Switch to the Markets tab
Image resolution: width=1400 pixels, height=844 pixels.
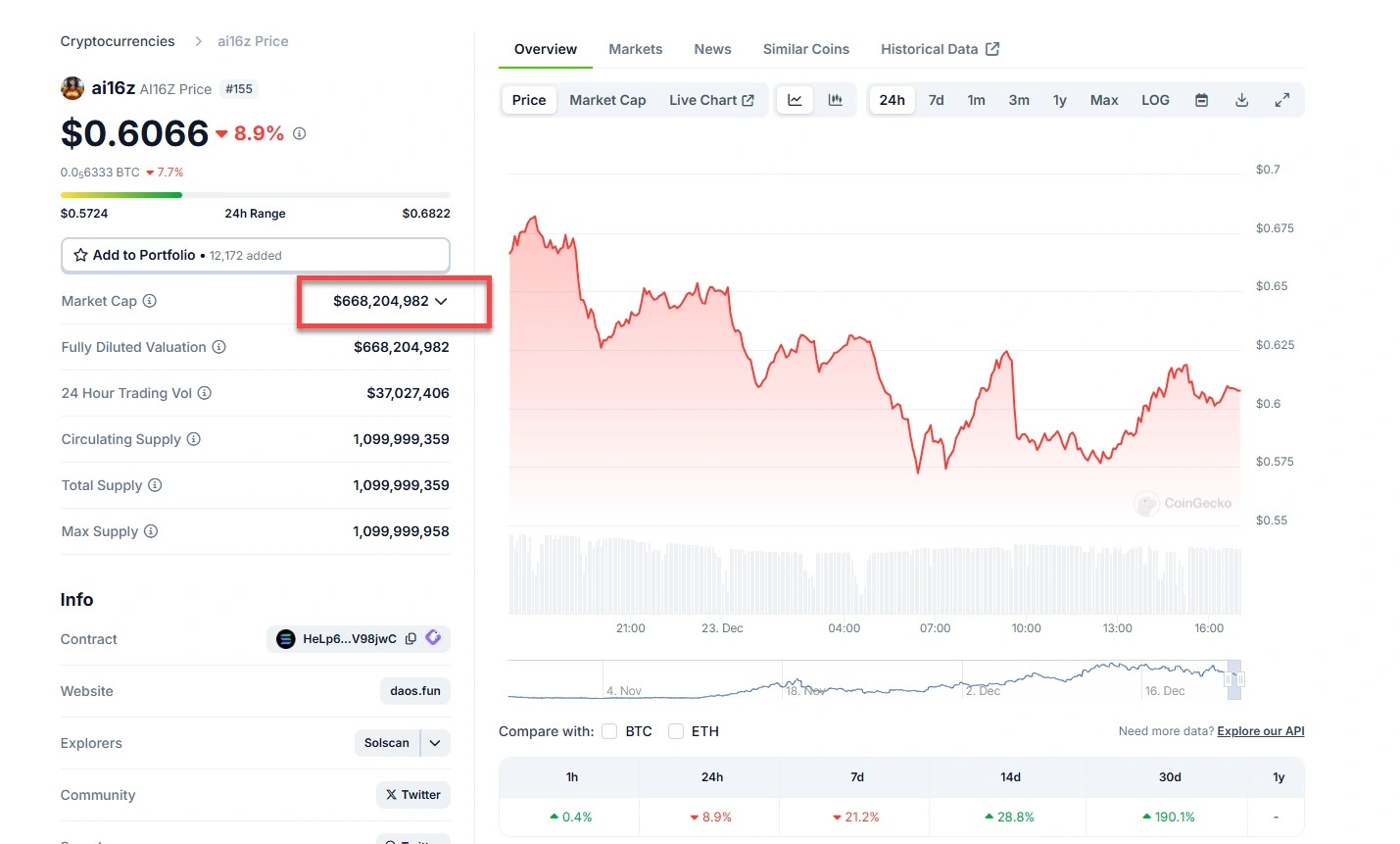(x=635, y=49)
